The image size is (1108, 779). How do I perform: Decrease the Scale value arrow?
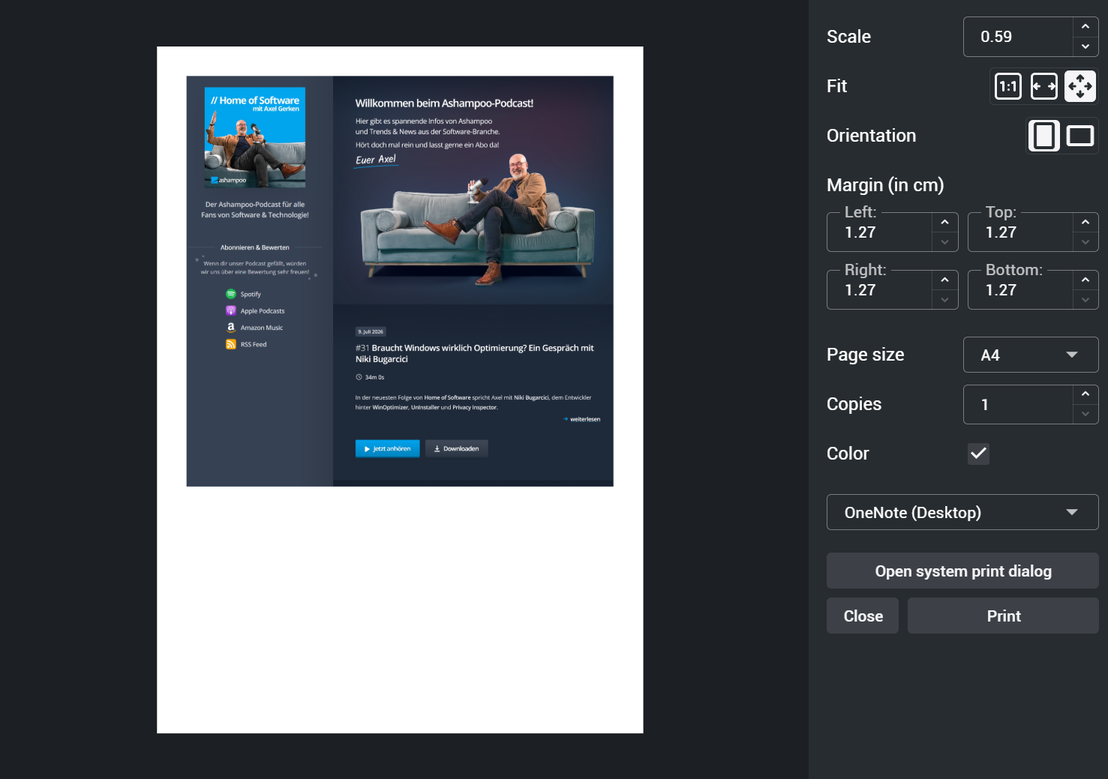coord(1085,47)
